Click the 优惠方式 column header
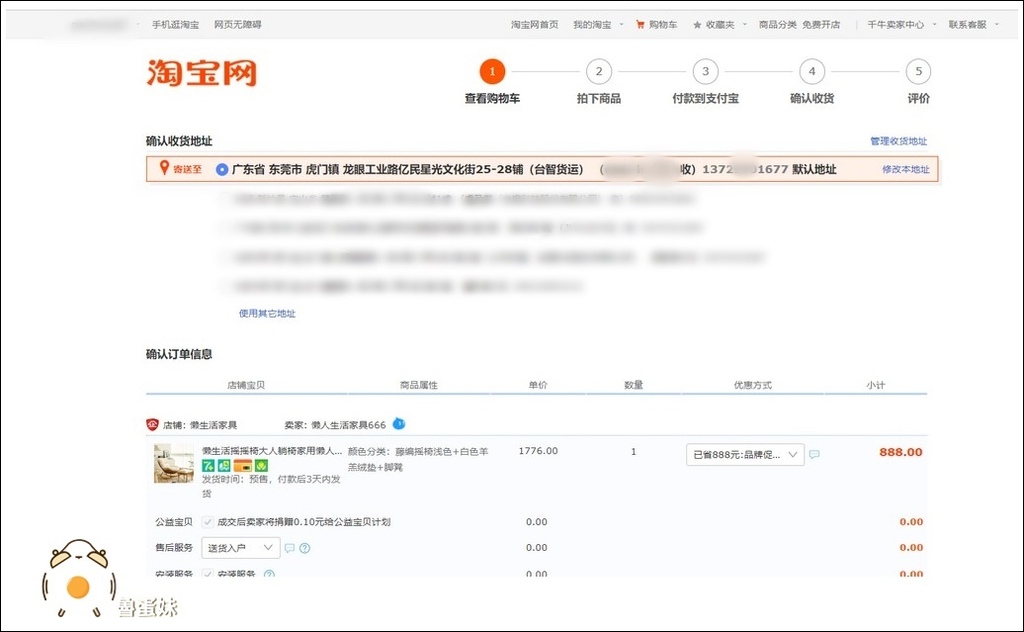This screenshot has width=1024, height=632. tap(752, 385)
